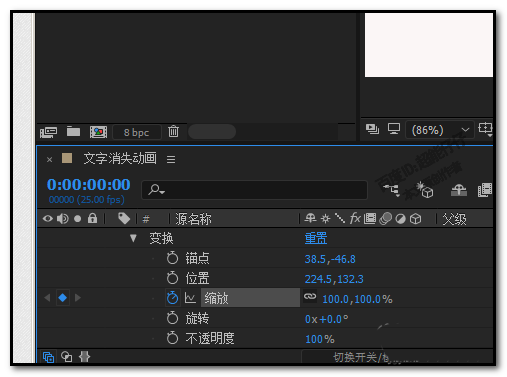Image resolution: width=507 pixels, height=377 pixels.
Task: Go to next keyframe on 缩放
Action: tap(78, 298)
